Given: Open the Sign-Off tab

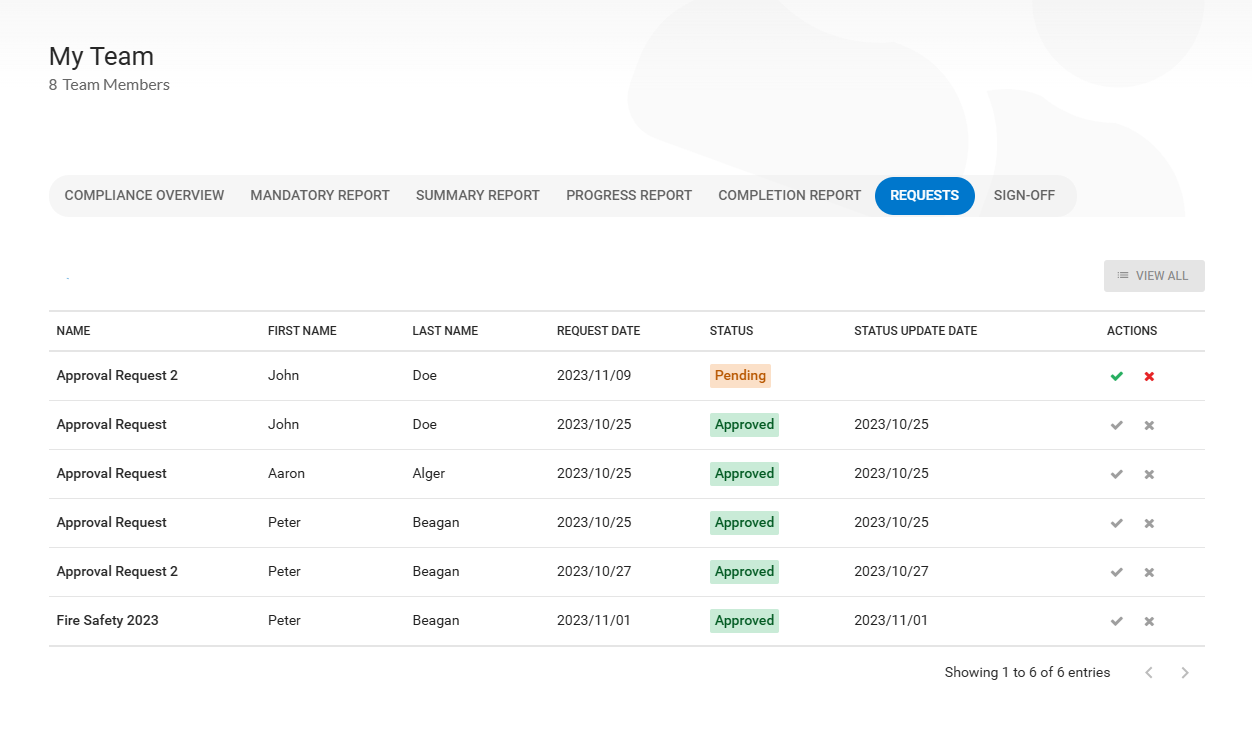Looking at the screenshot, I should pyautogui.click(x=1024, y=196).
